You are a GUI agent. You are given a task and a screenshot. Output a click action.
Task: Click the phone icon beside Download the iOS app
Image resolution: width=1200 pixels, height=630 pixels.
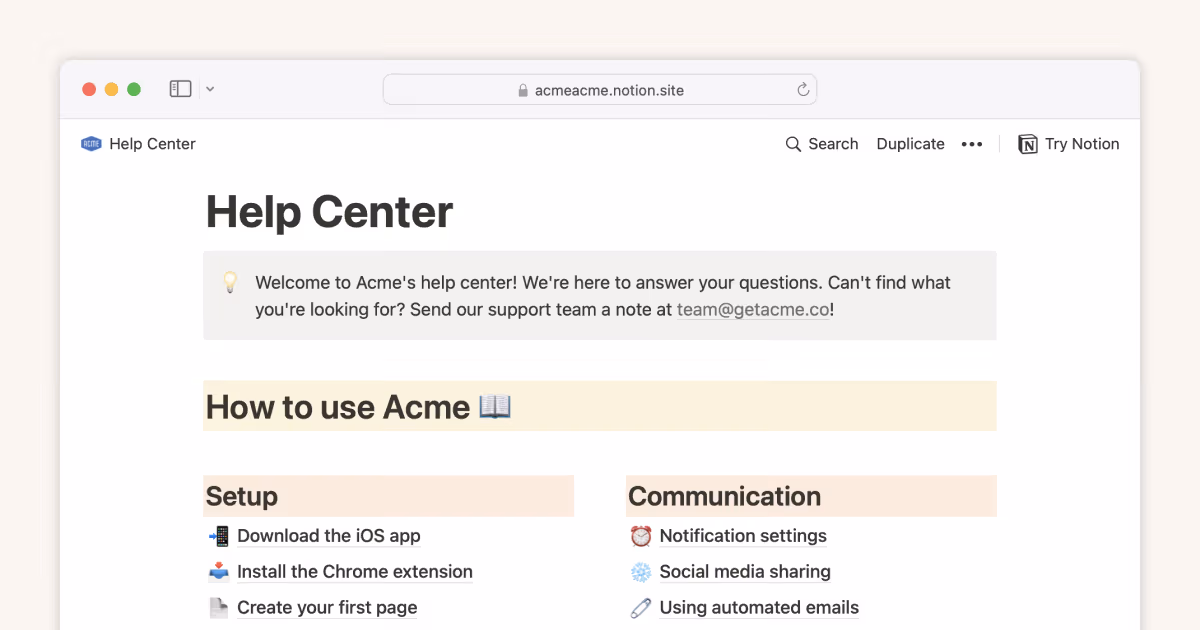219,535
